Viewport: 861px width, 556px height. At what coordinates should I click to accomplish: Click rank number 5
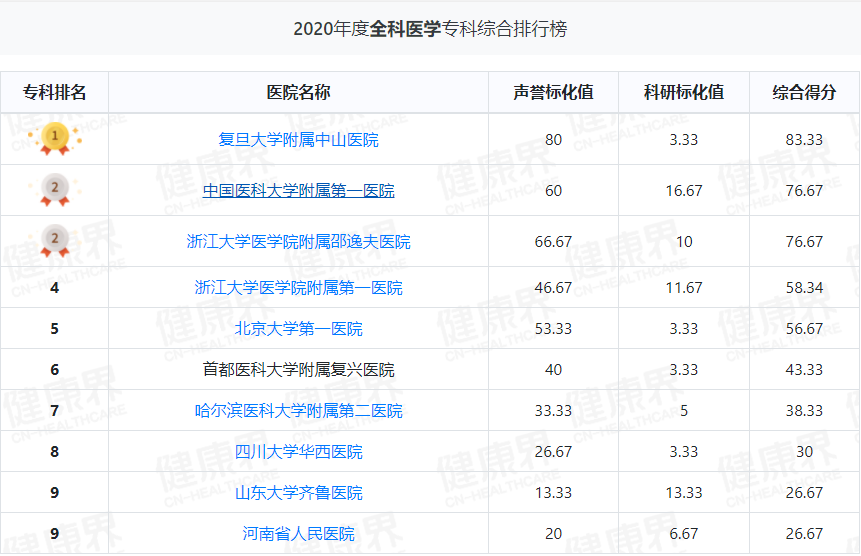(54, 329)
